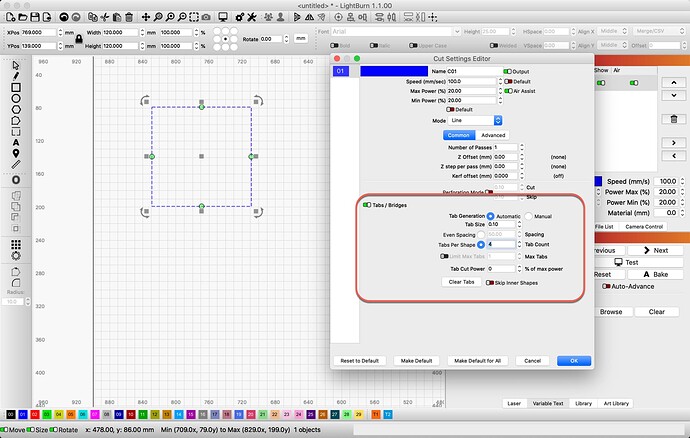Open the Preview monitor icon

[223, 17]
